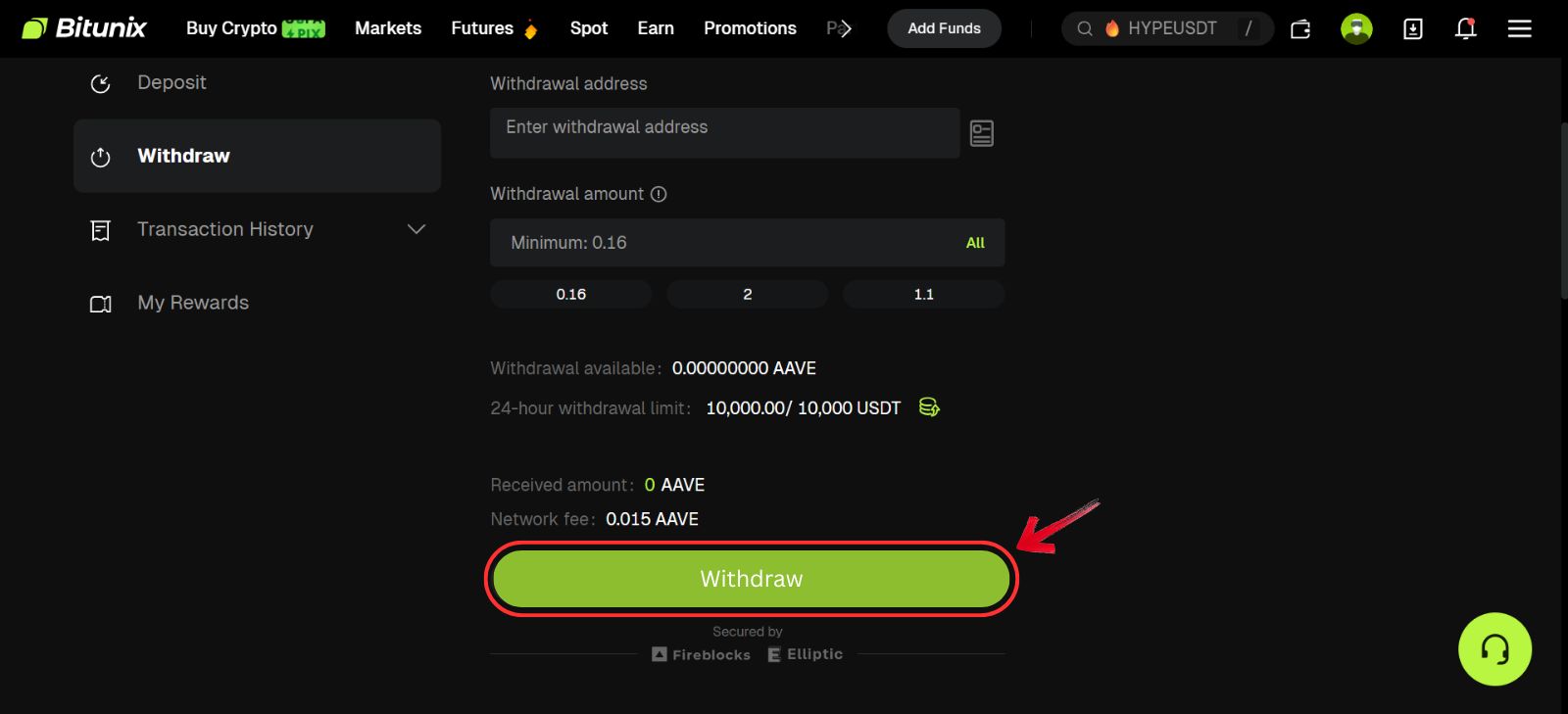The image size is (1568, 714).
Task: Open the wallet icon in header
Action: pos(1300,29)
